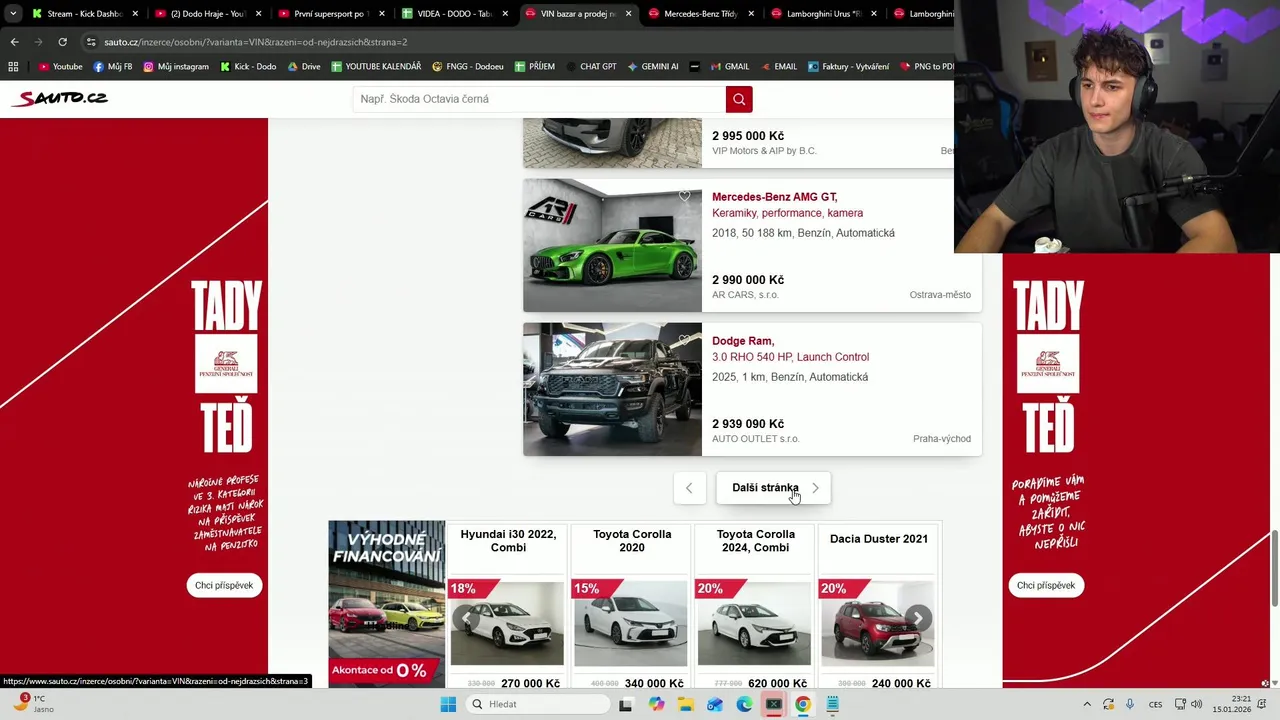The image size is (1280, 720).
Task: Close the Stream - Kick Dashboard tab
Action: tap(135, 14)
